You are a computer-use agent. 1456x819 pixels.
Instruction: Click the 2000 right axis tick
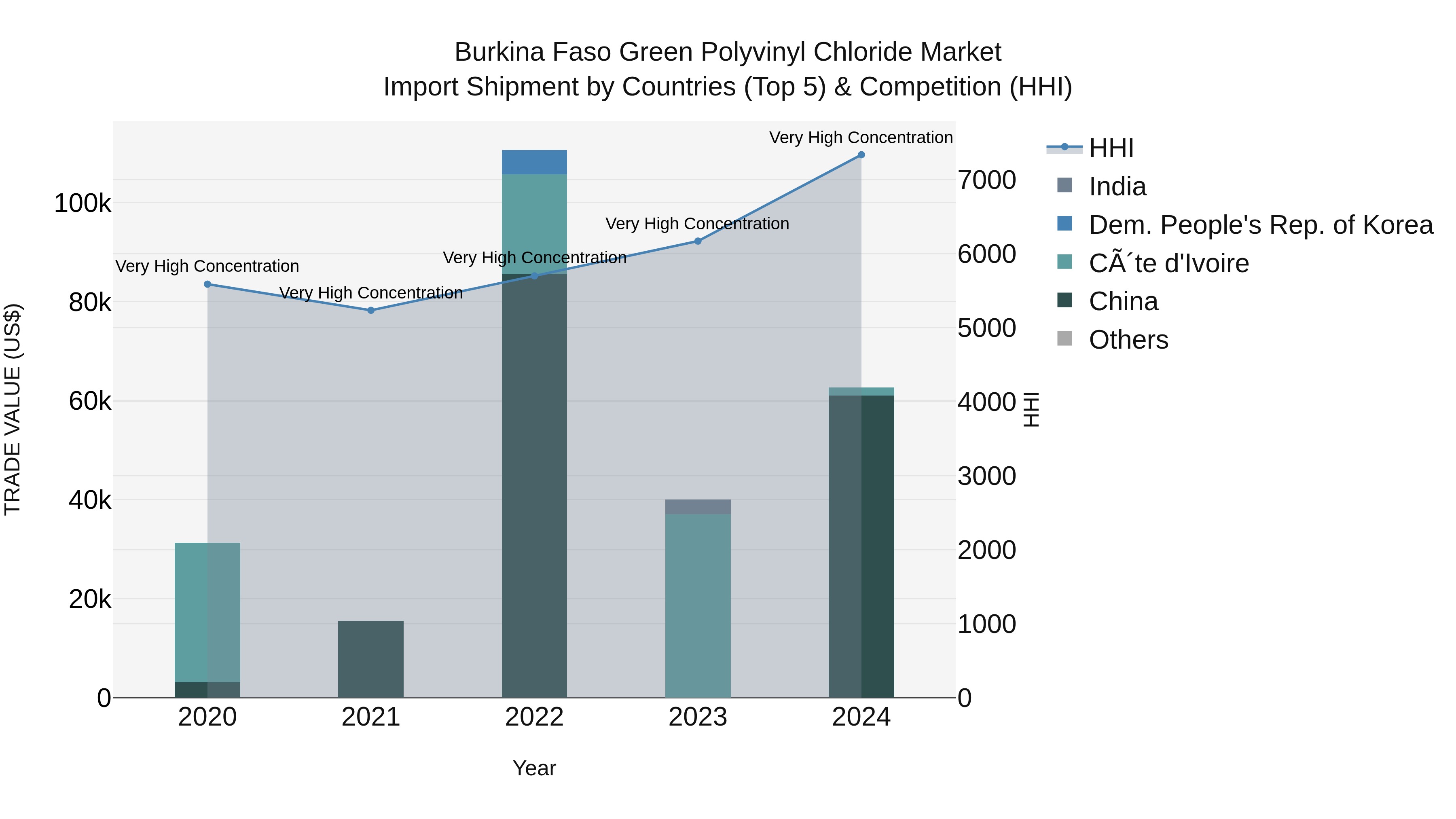pos(987,550)
